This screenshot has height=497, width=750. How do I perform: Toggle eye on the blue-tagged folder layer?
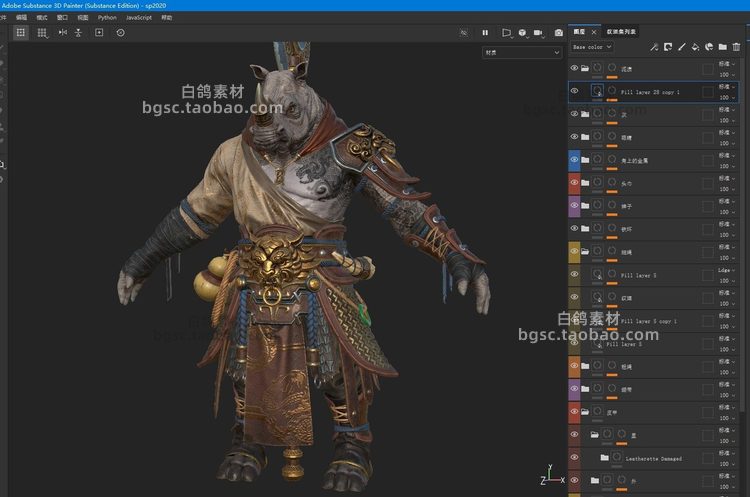point(574,160)
